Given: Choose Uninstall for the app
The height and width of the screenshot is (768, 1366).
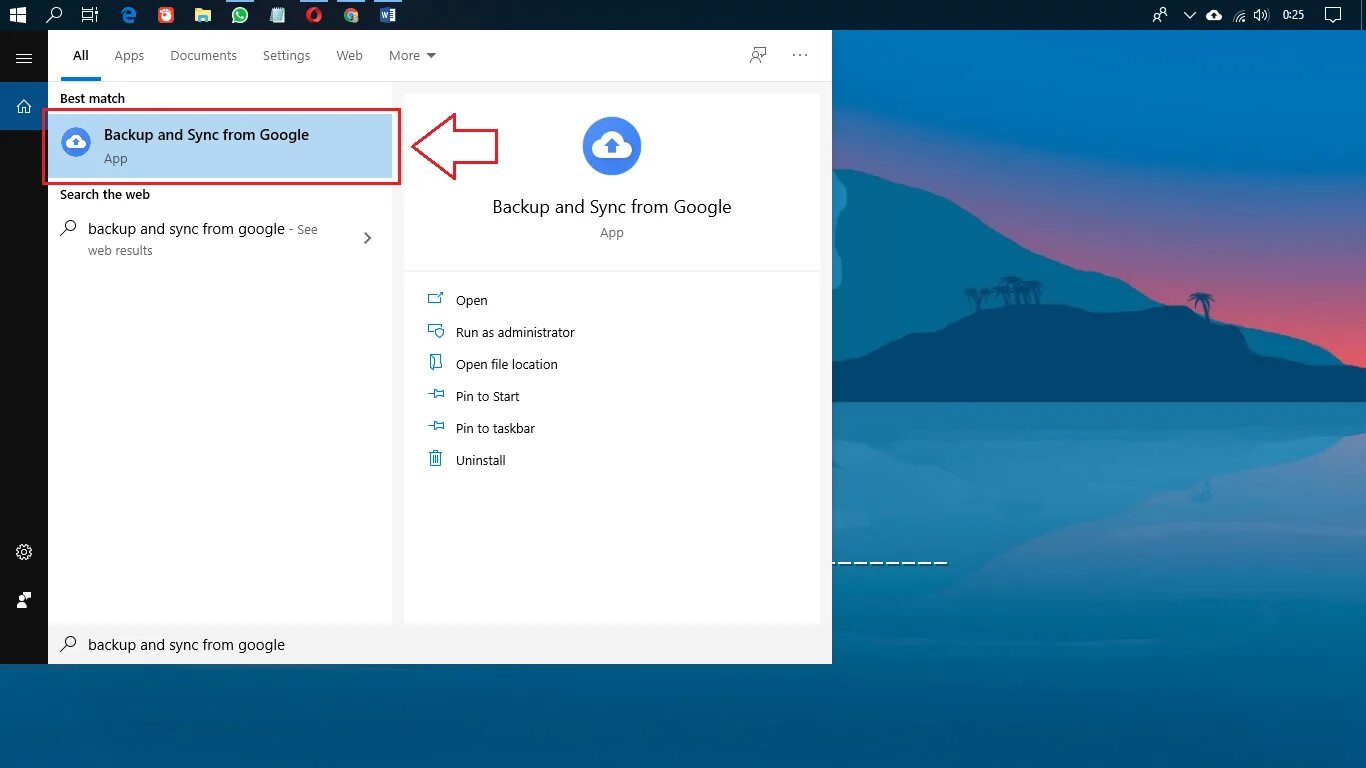Looking at the screenshot, I should (481, 460).
